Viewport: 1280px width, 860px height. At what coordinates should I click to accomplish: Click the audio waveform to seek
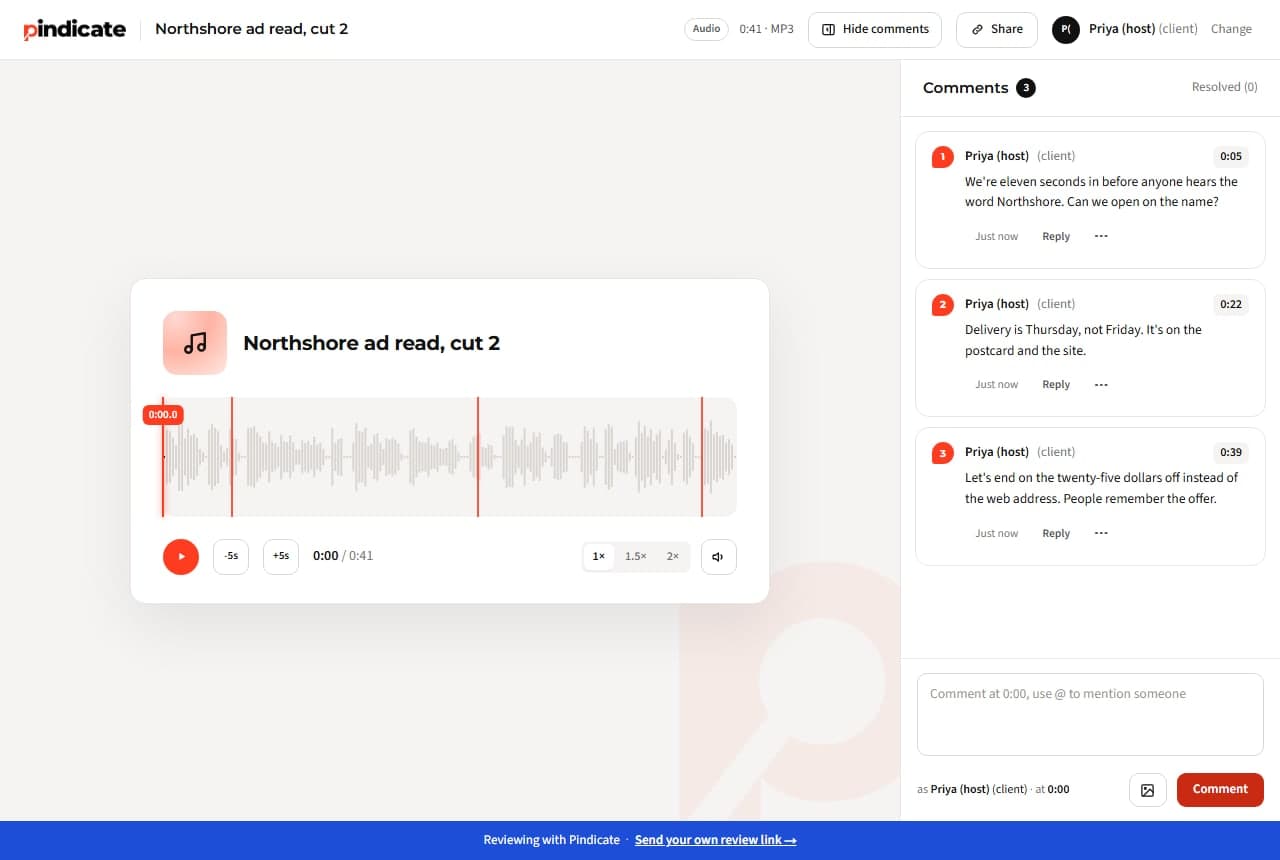[450, 457]
